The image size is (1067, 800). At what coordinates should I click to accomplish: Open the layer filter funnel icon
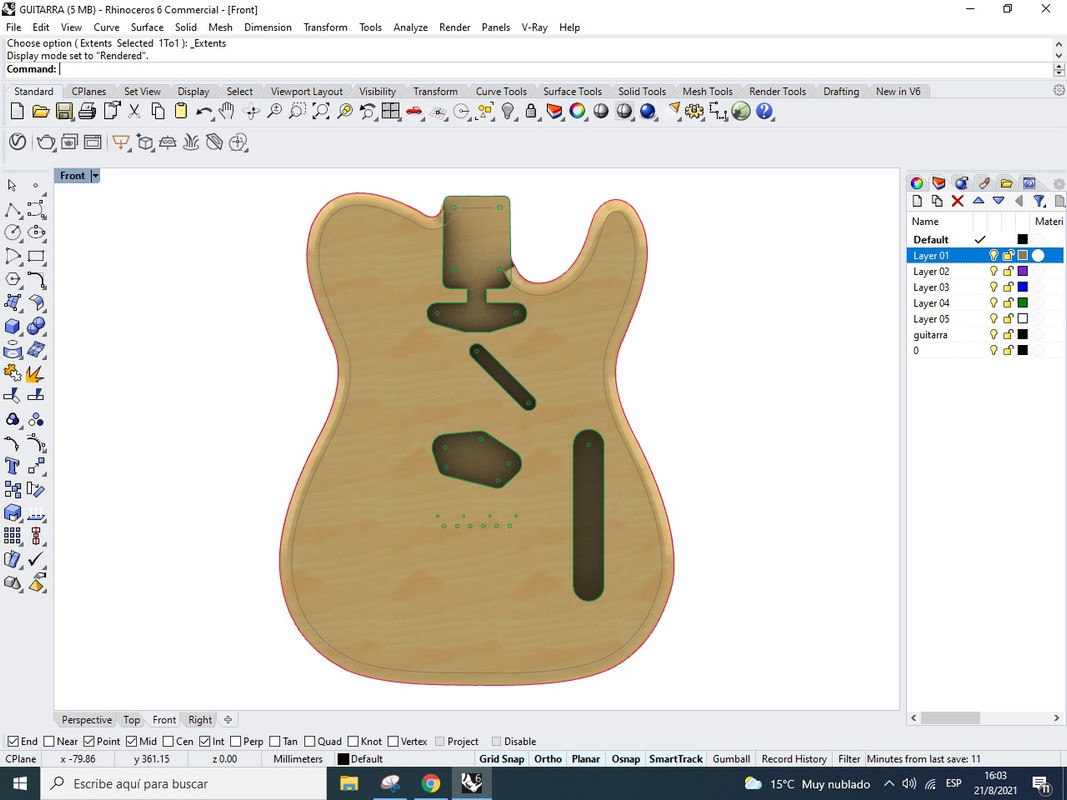coord(1040,201)
